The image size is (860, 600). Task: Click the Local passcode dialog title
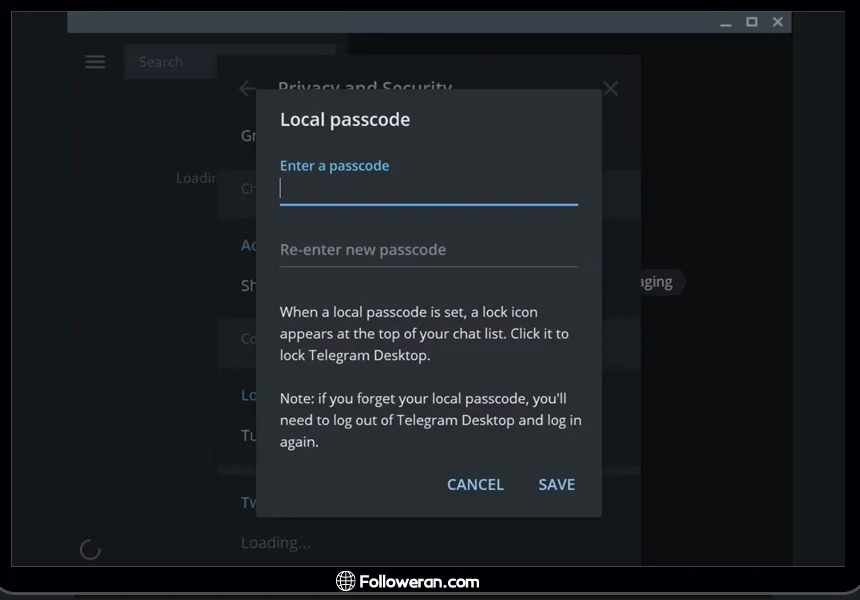(x=345, y=120)
